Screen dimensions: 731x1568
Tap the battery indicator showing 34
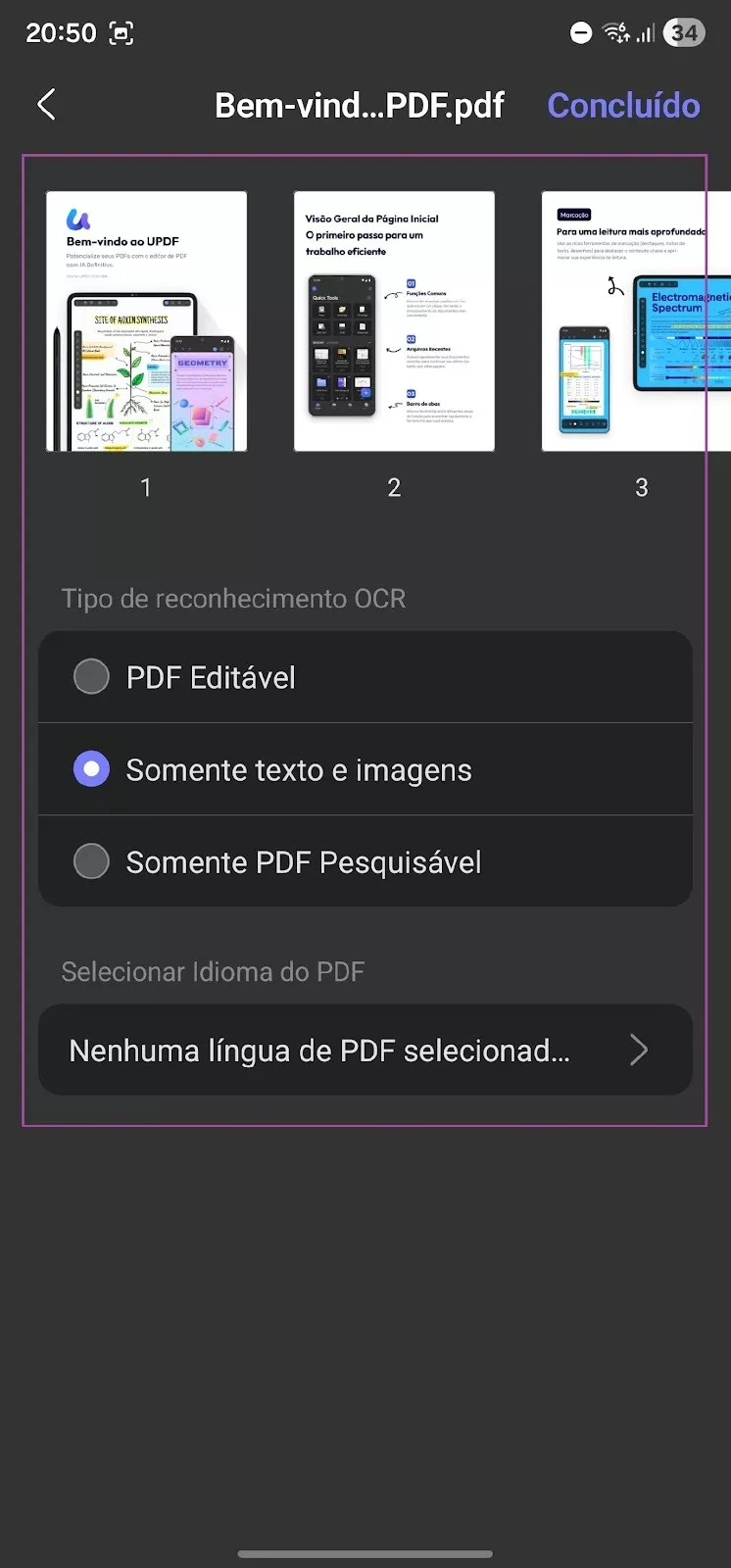pos(685,32)
